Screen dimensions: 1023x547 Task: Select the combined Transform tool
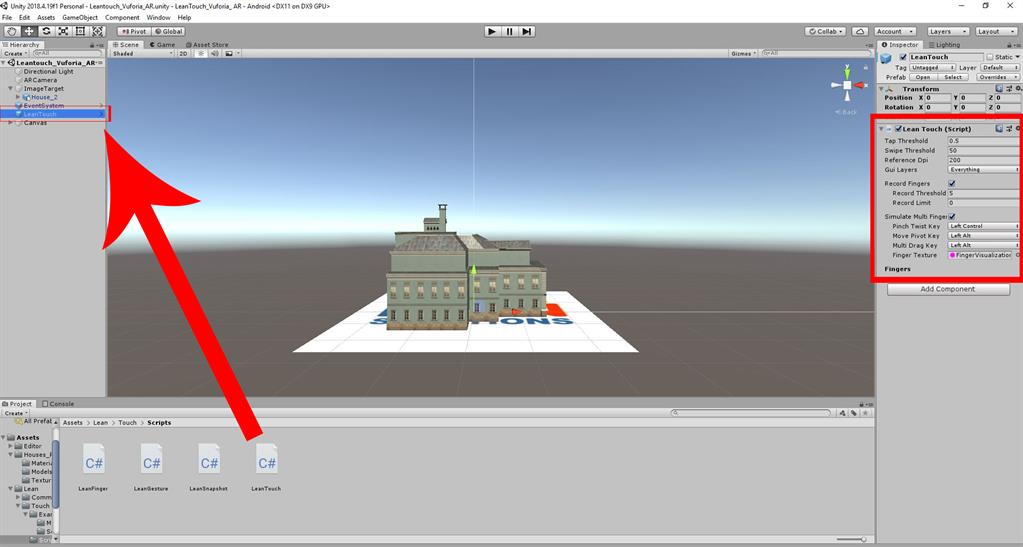click(x=97, y=31)
